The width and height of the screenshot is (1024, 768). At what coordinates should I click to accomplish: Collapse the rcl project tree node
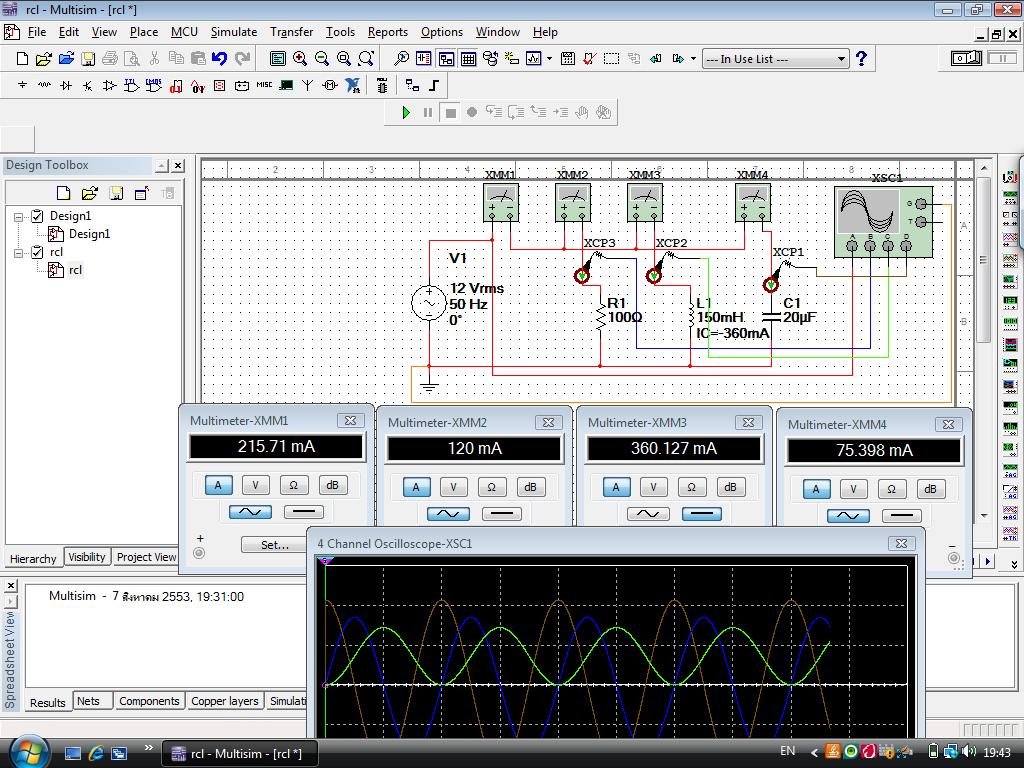[19, 252]
